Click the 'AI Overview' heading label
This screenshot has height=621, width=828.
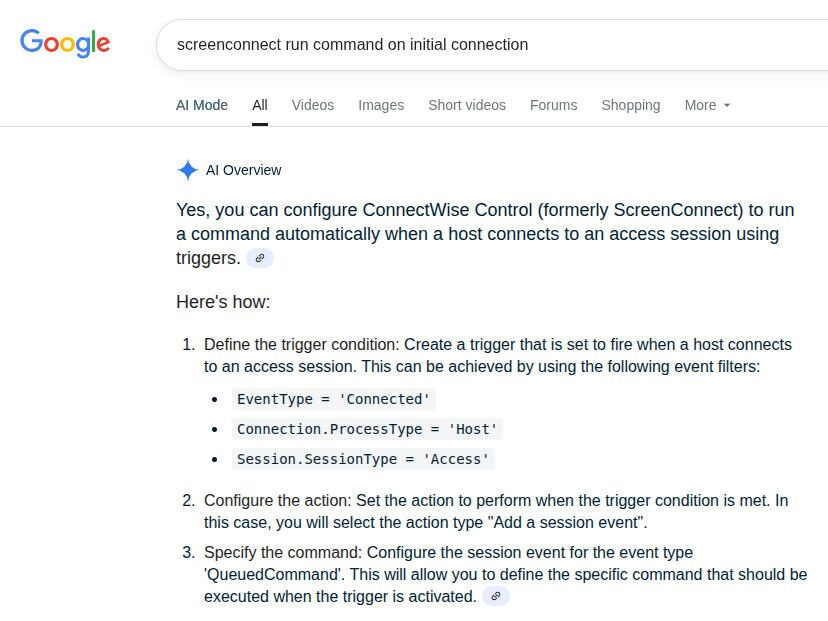click(x=243, y=170)
